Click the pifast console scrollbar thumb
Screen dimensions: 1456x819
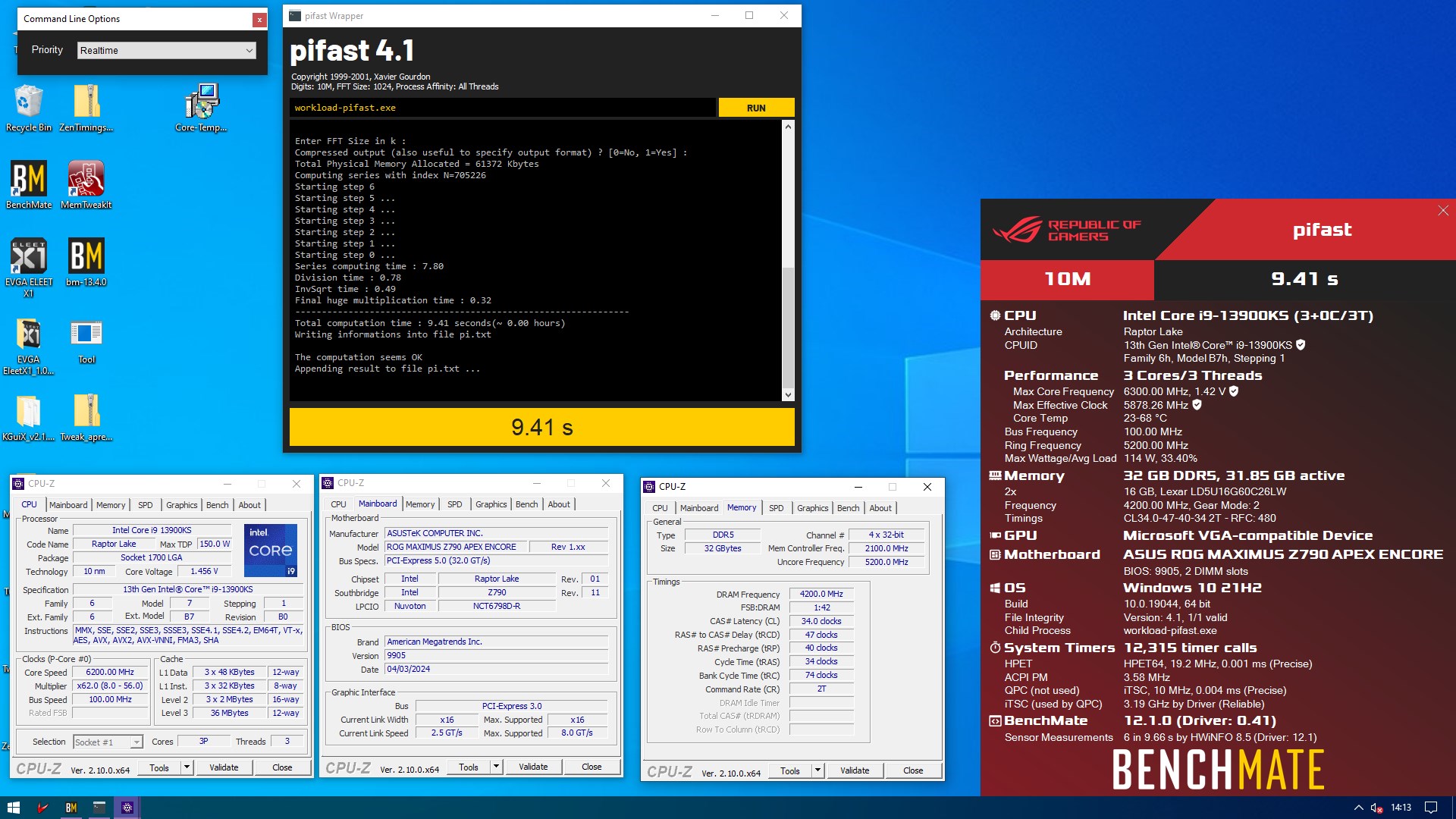point(788,328)
